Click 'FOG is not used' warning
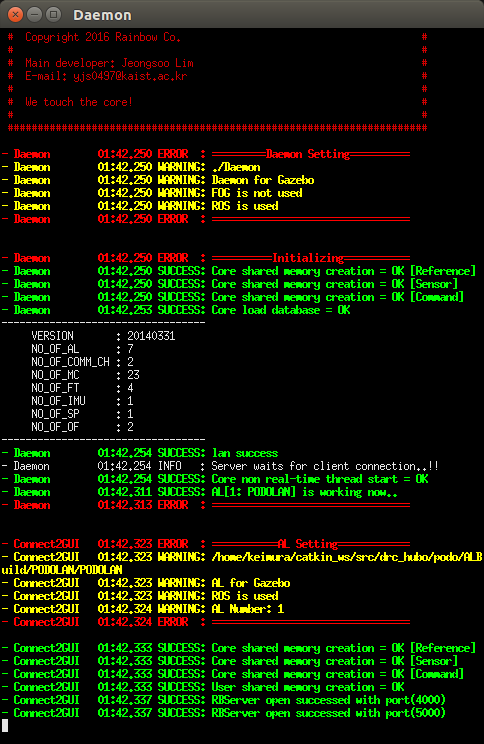This screenshot has height=744, width=484. 257,193
